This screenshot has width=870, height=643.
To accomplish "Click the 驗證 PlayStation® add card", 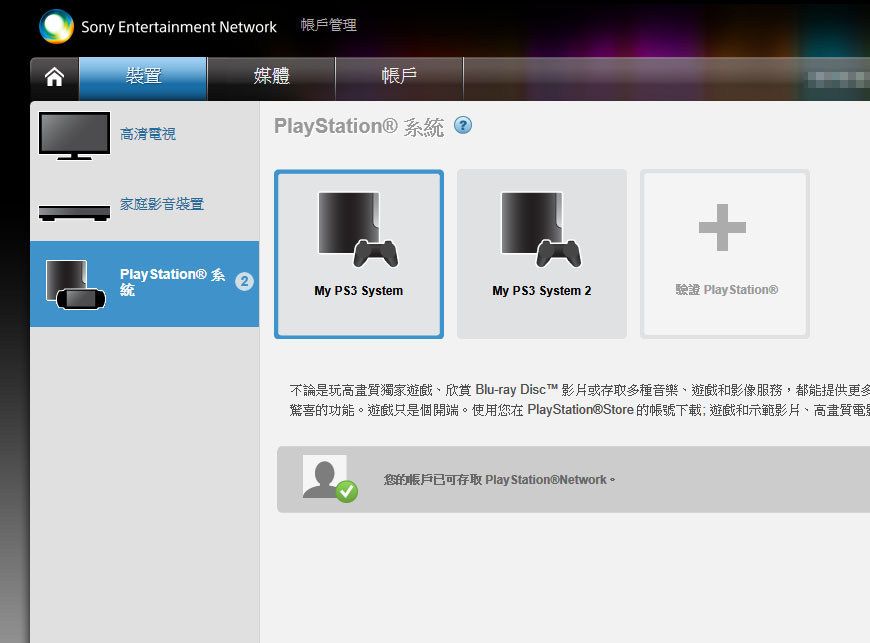I will (725, 254).
